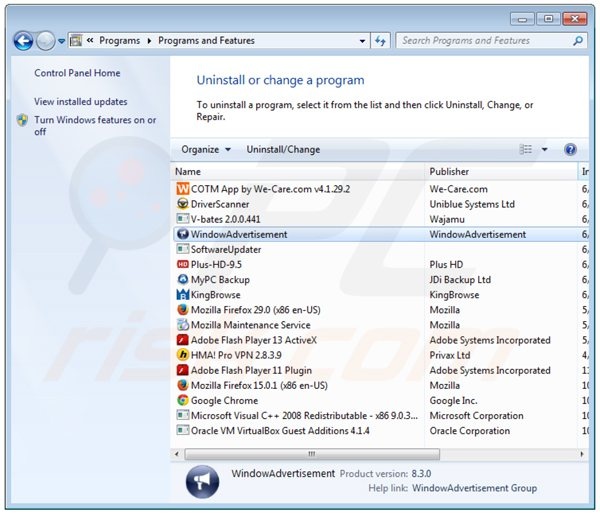Click the SoftwareUpdater program icon

(x=183, y=249)
